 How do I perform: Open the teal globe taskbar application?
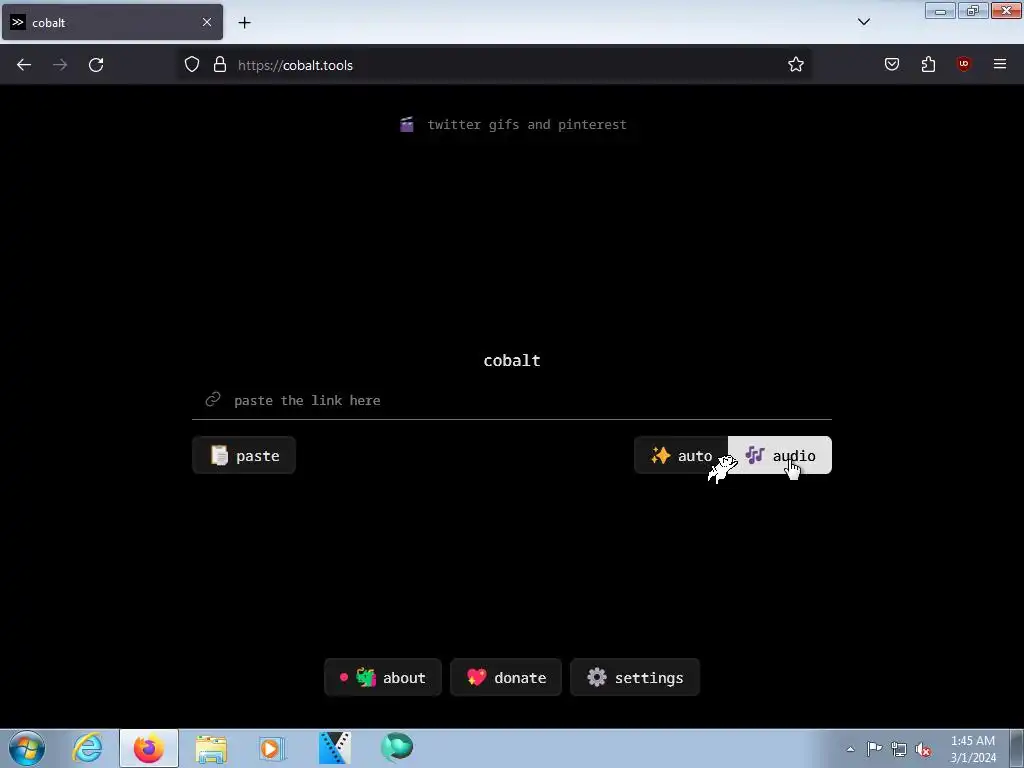[396, 747]
